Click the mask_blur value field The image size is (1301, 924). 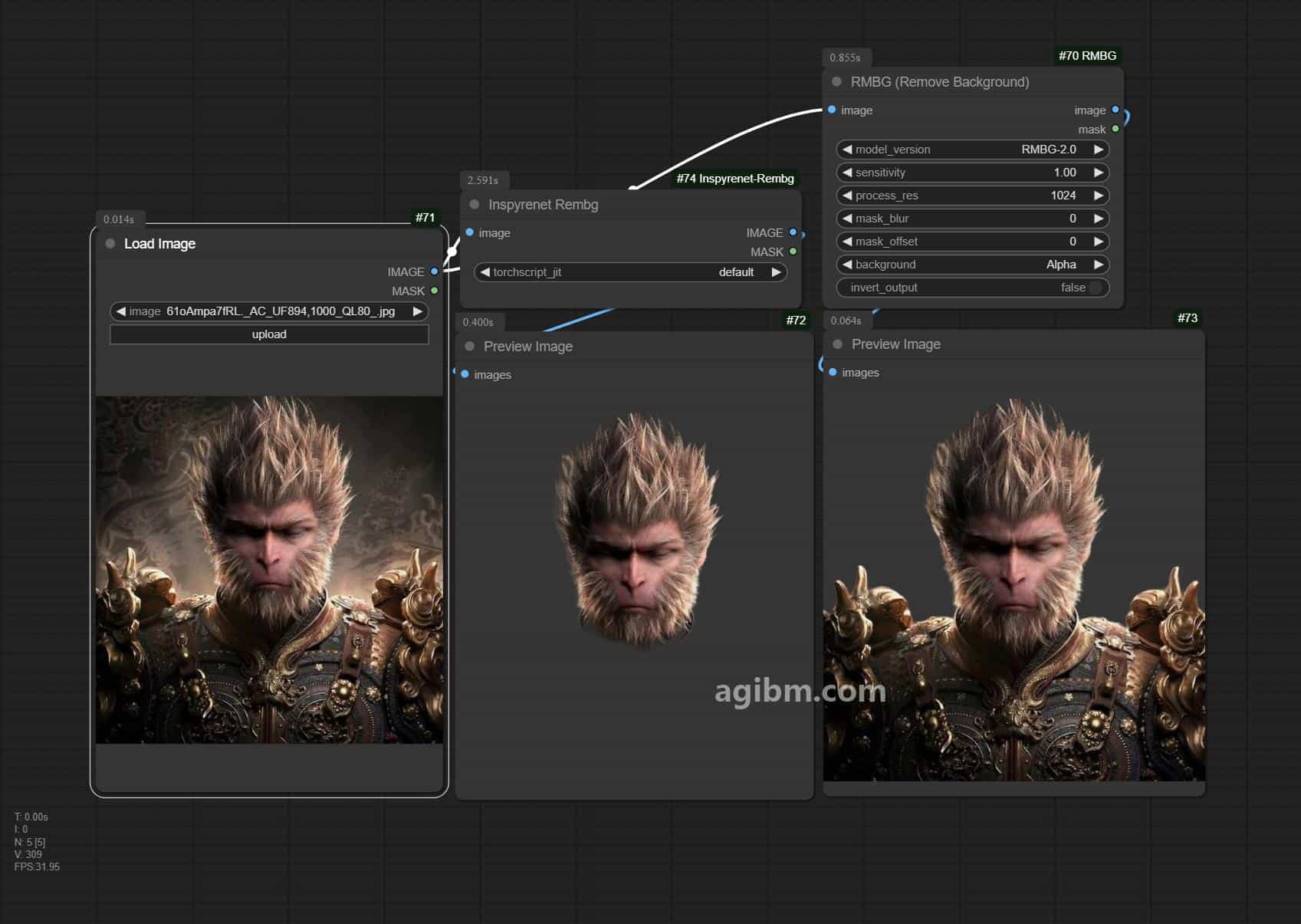[x=973, y=219]
